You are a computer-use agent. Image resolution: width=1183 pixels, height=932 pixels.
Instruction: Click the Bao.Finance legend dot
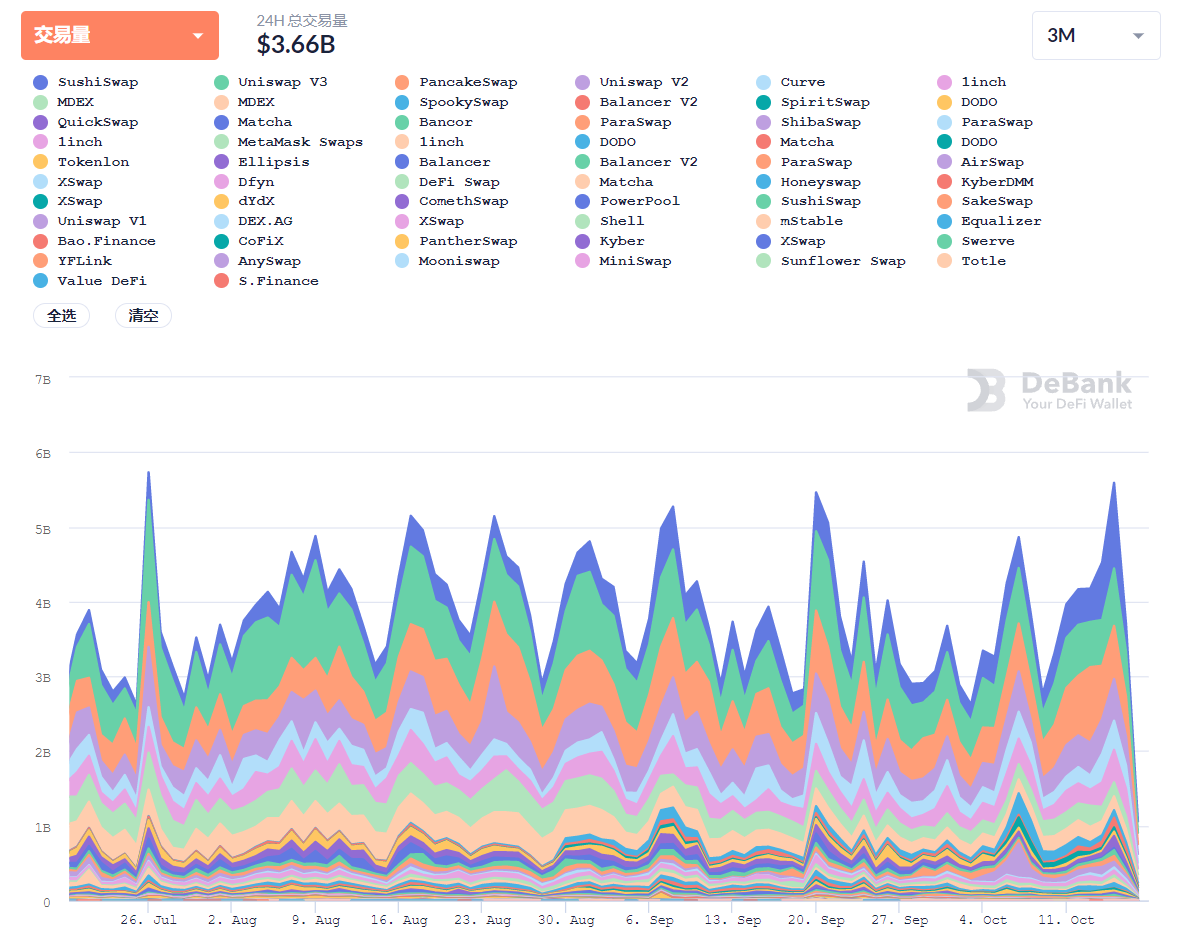click(41, 241)
